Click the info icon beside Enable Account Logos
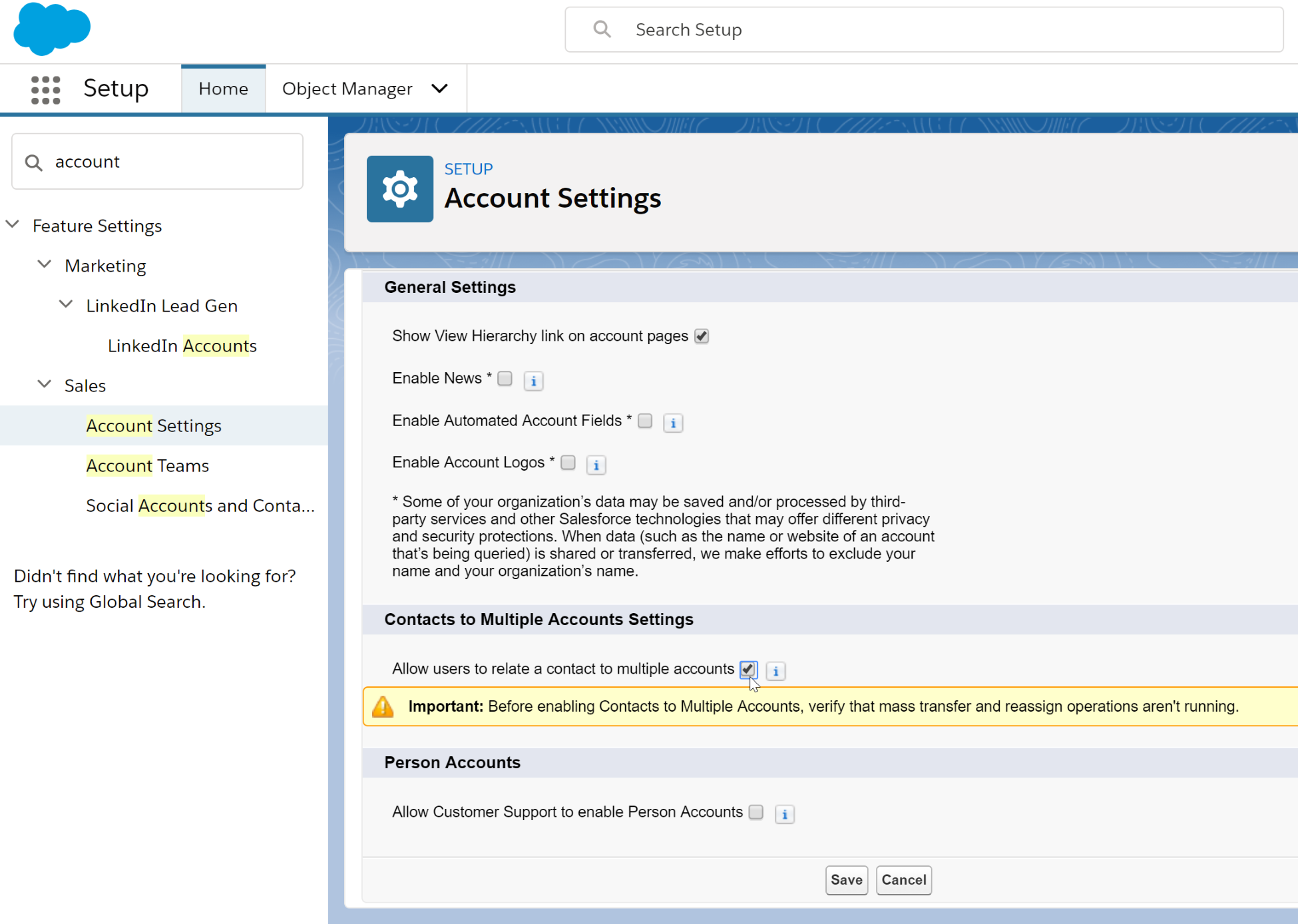This screenshot has width=1298, height=924. 596,465
